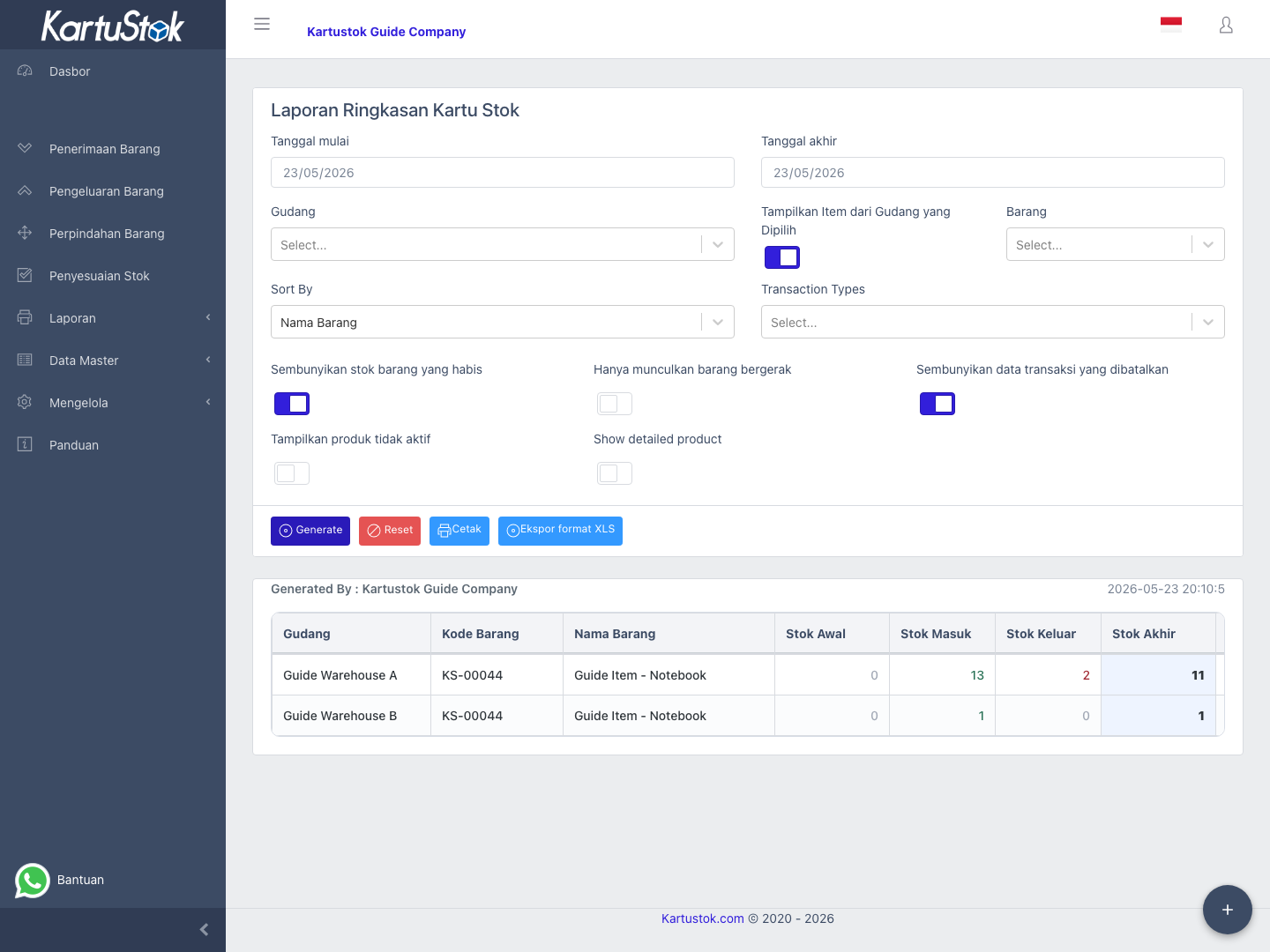Expand the Sort By Nama Barang dropdown

pos(503,322)
